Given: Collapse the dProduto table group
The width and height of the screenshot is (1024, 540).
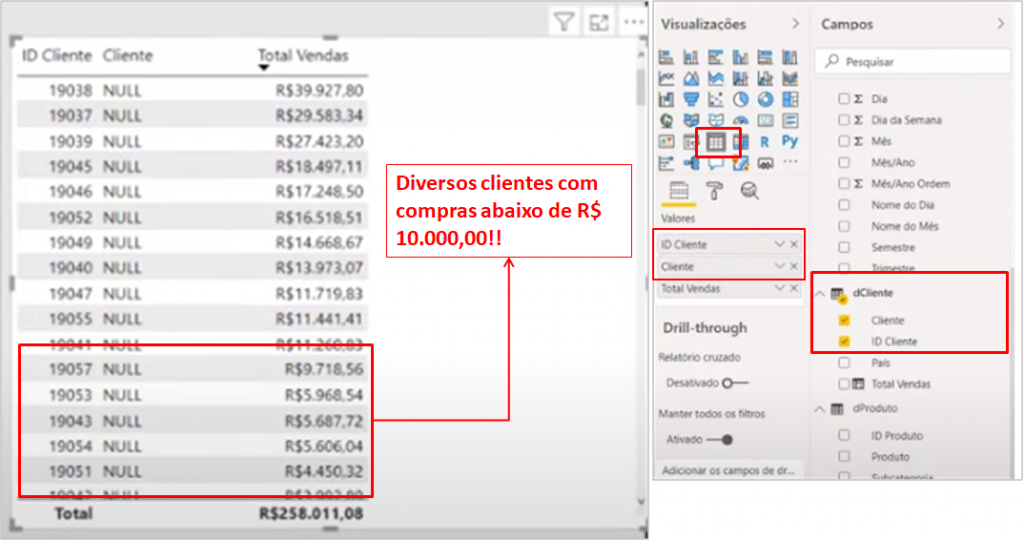Looking at the screenshot, I should [x=823, y=408].
